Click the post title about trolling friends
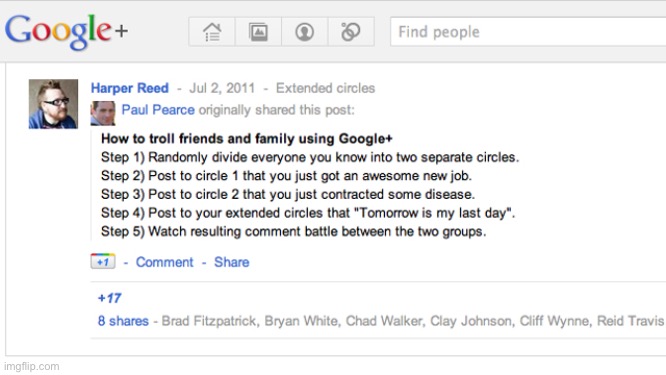Viewport: 666px width, 375px height. pos(247,138)
